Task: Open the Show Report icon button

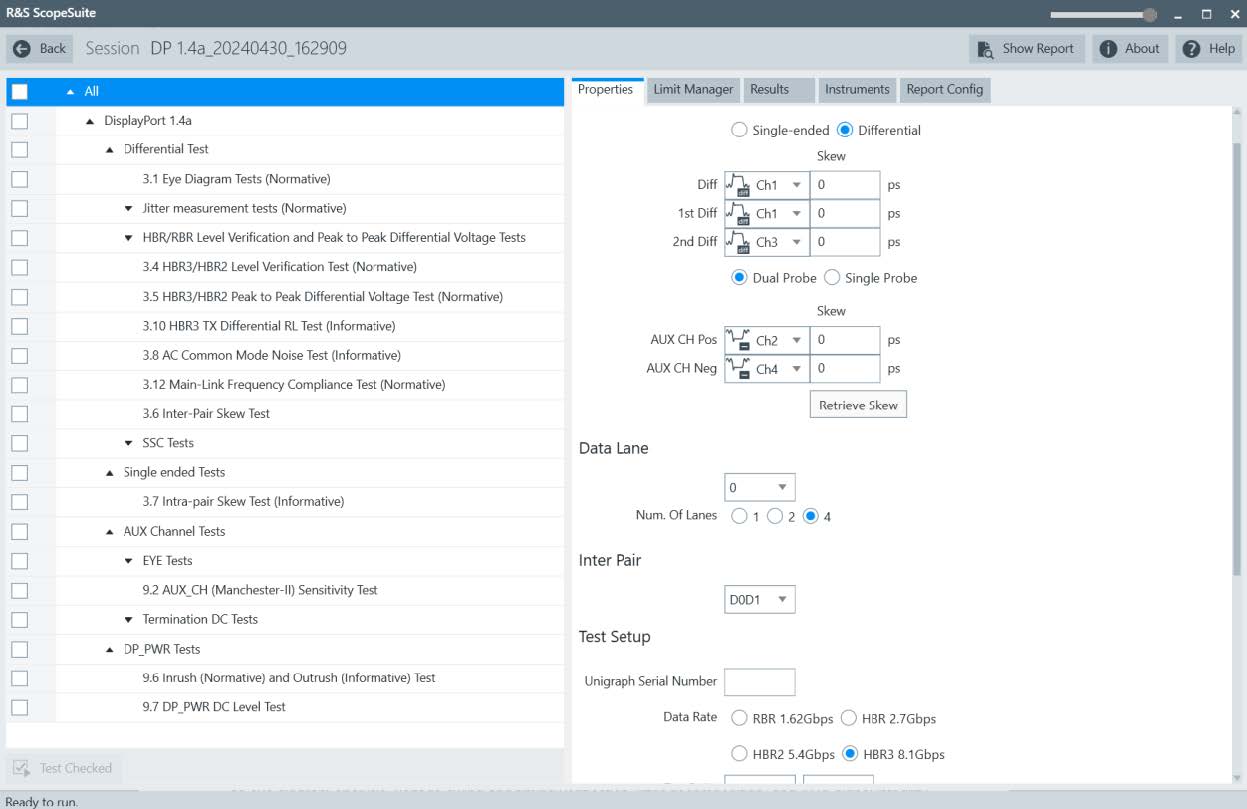Action: pyautogui.click(x=986, y=48)
